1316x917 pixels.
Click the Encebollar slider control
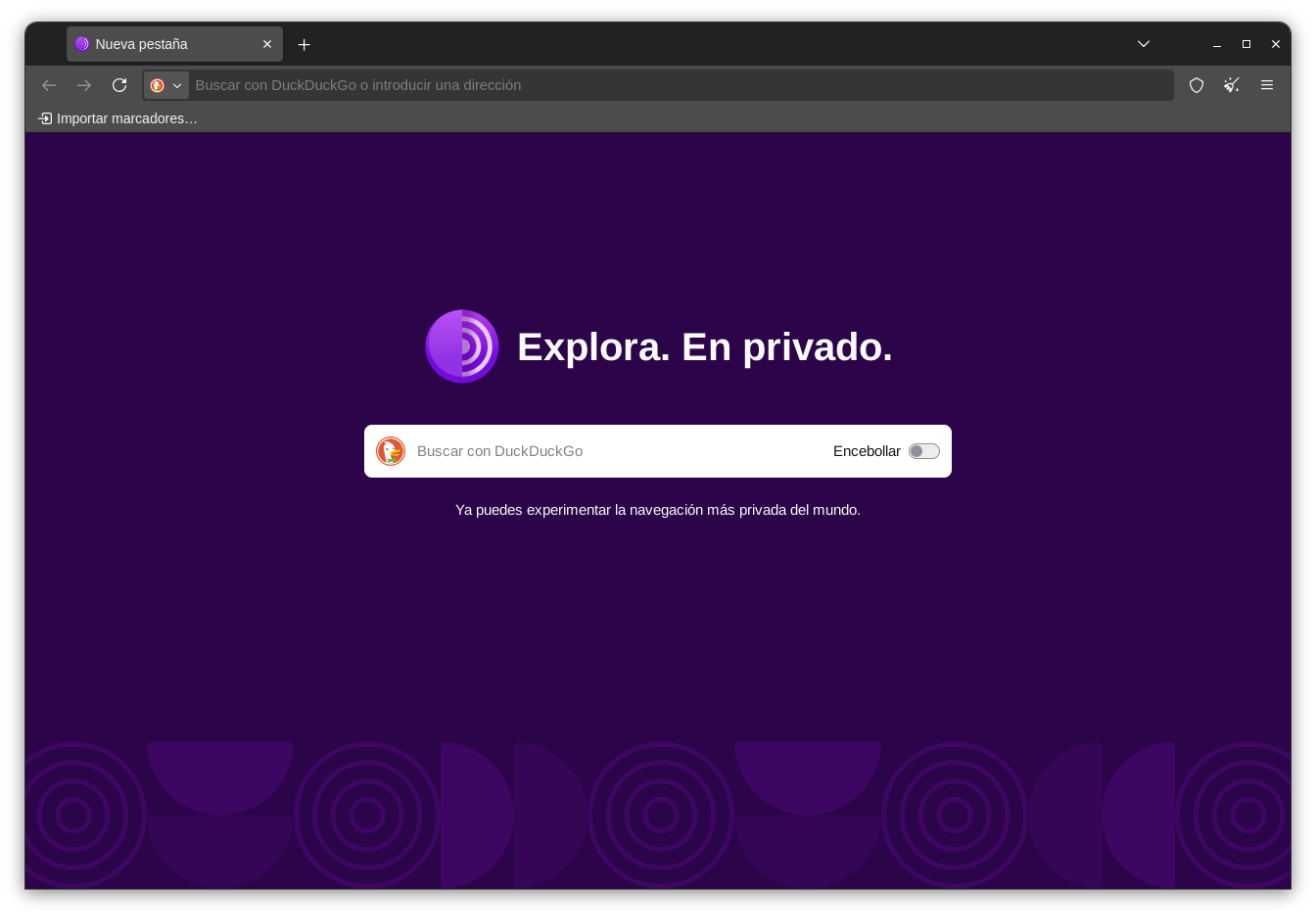click(922, 451)
